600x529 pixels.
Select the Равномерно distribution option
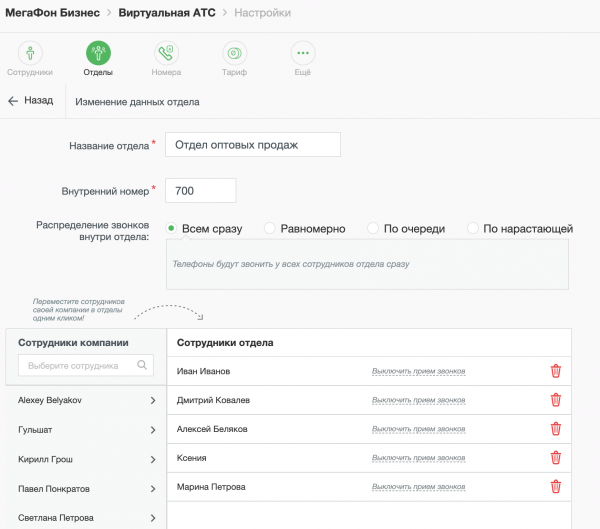(270, 229)
